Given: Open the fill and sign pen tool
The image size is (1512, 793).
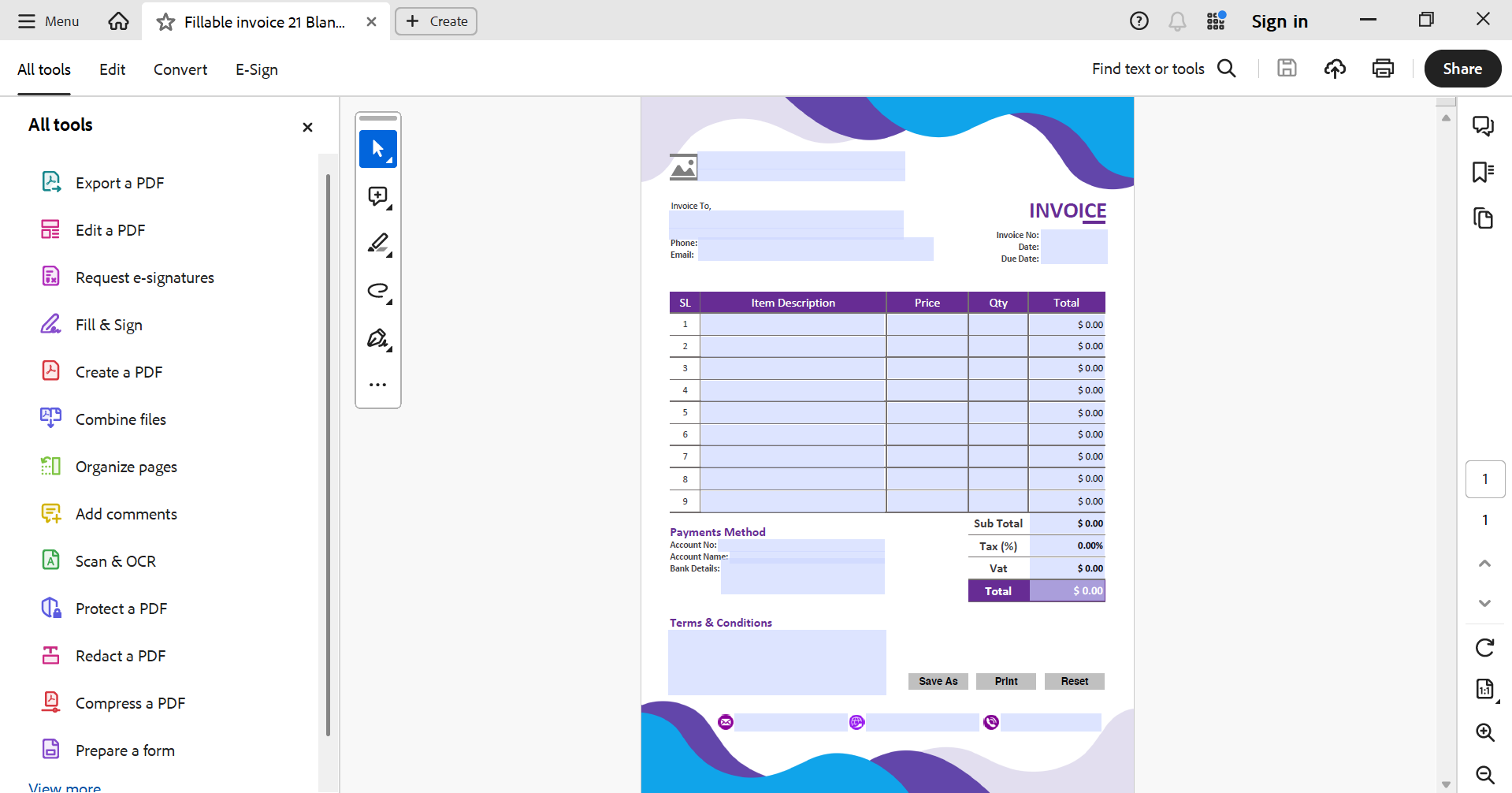Looking at the screenshot, I should tap(377, 338).
